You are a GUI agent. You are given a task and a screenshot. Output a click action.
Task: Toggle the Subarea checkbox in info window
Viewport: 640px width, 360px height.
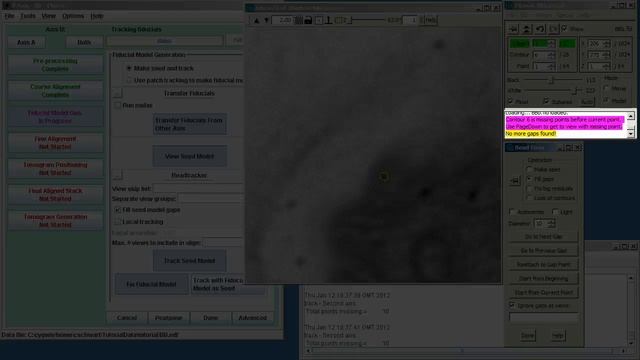(x=546, y=101)
